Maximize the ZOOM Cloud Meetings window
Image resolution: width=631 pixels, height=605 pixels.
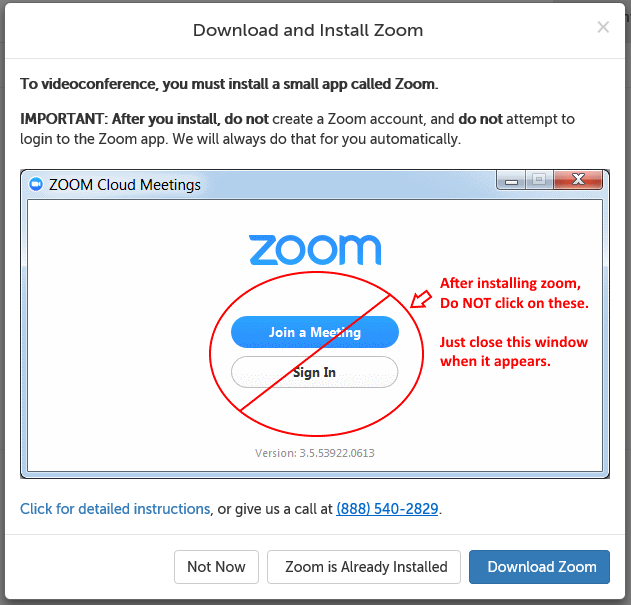click(x=539, y=181)
